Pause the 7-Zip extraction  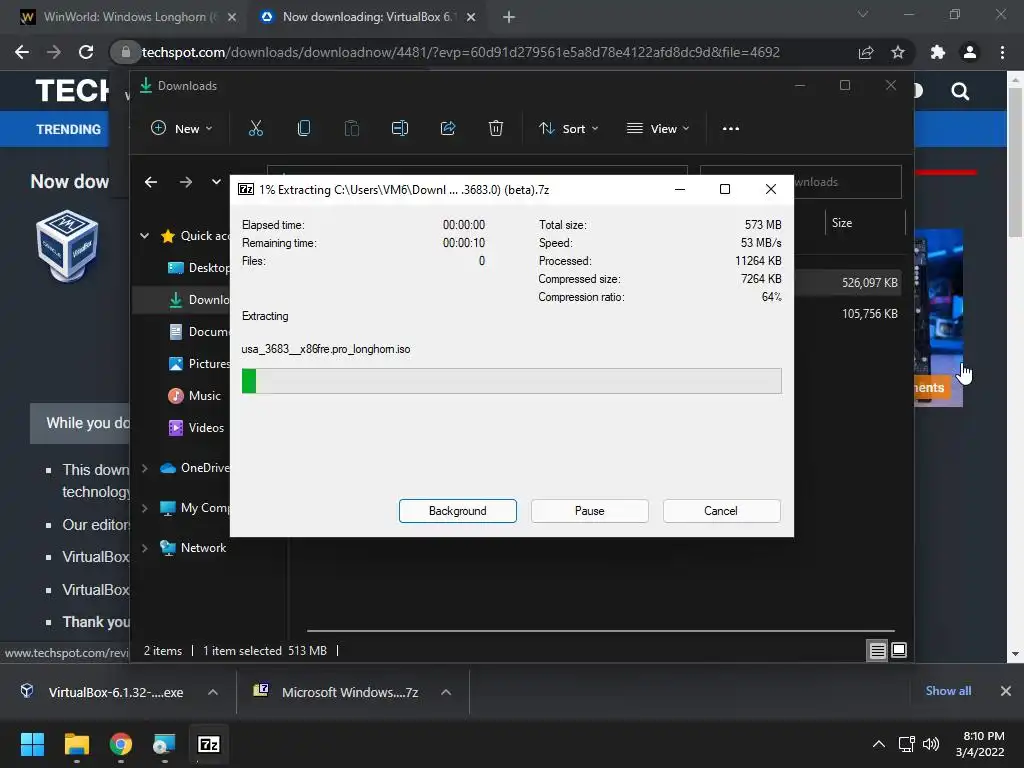tap(590, 511)
